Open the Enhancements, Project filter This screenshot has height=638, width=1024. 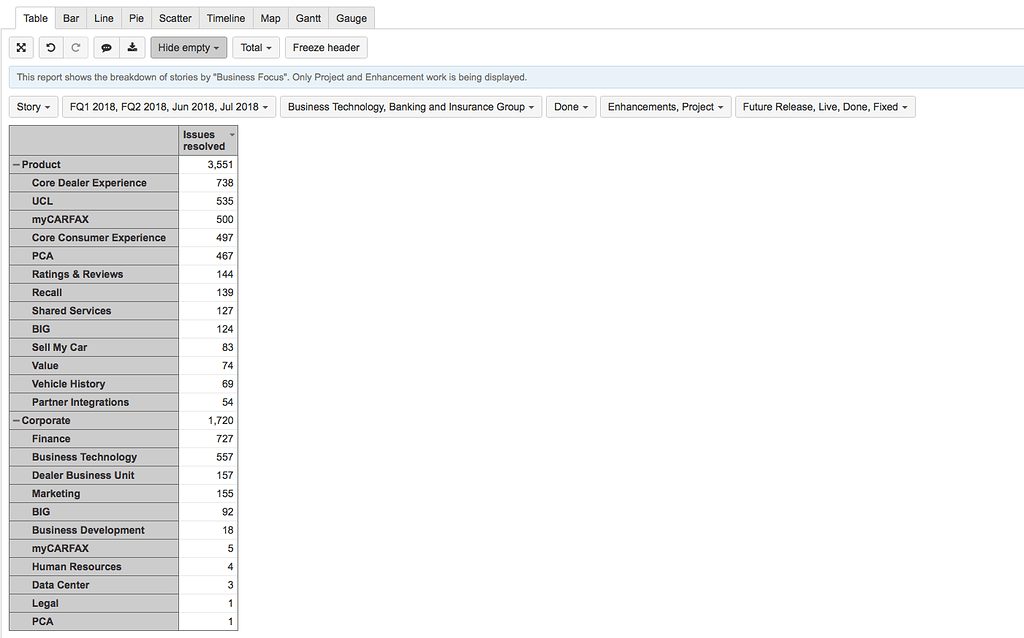(665, 106)
